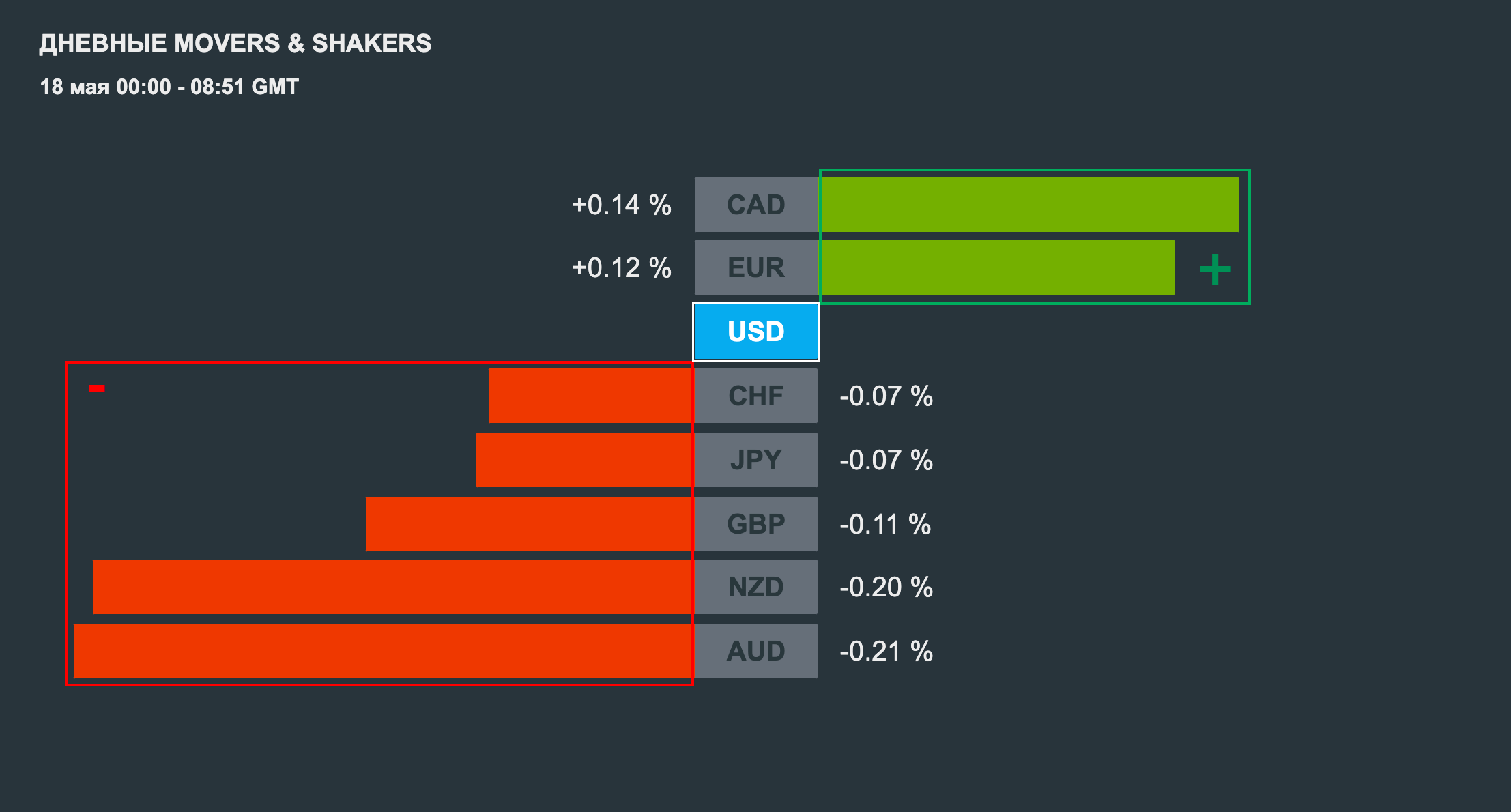Click the CAD currency label
1511x812 pixels.
755,205
